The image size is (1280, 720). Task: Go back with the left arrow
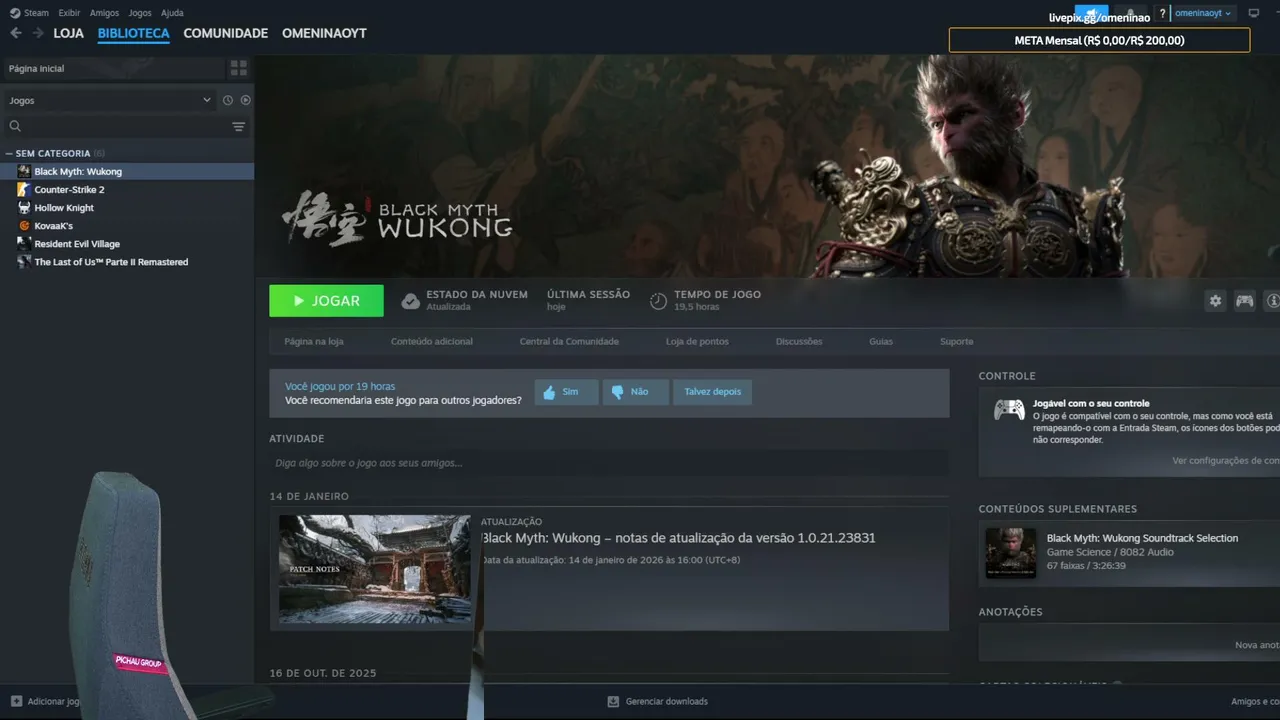(16, 33)
